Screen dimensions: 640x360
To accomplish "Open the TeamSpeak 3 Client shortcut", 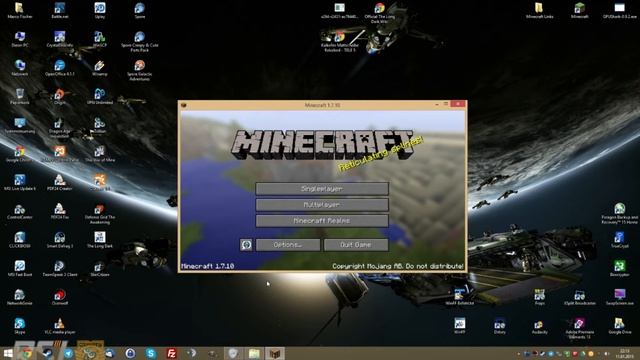I will tap(60, 269).
